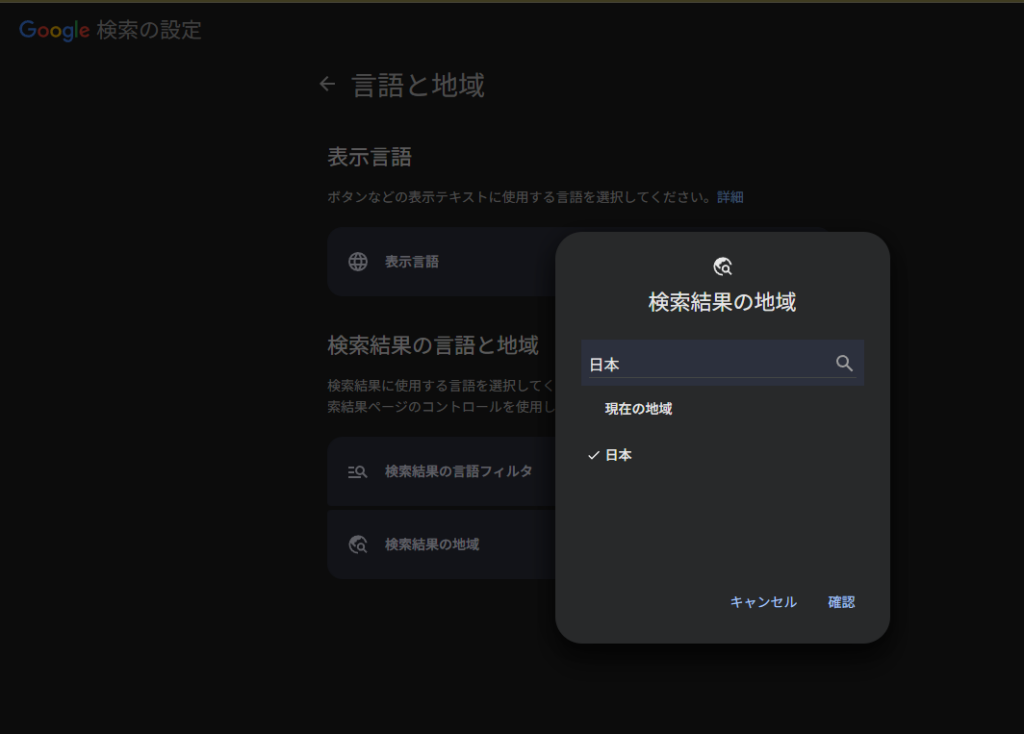Click the globe icon beside 表示言語
The width and height of the screenshot is (1024, 734).
358,262
